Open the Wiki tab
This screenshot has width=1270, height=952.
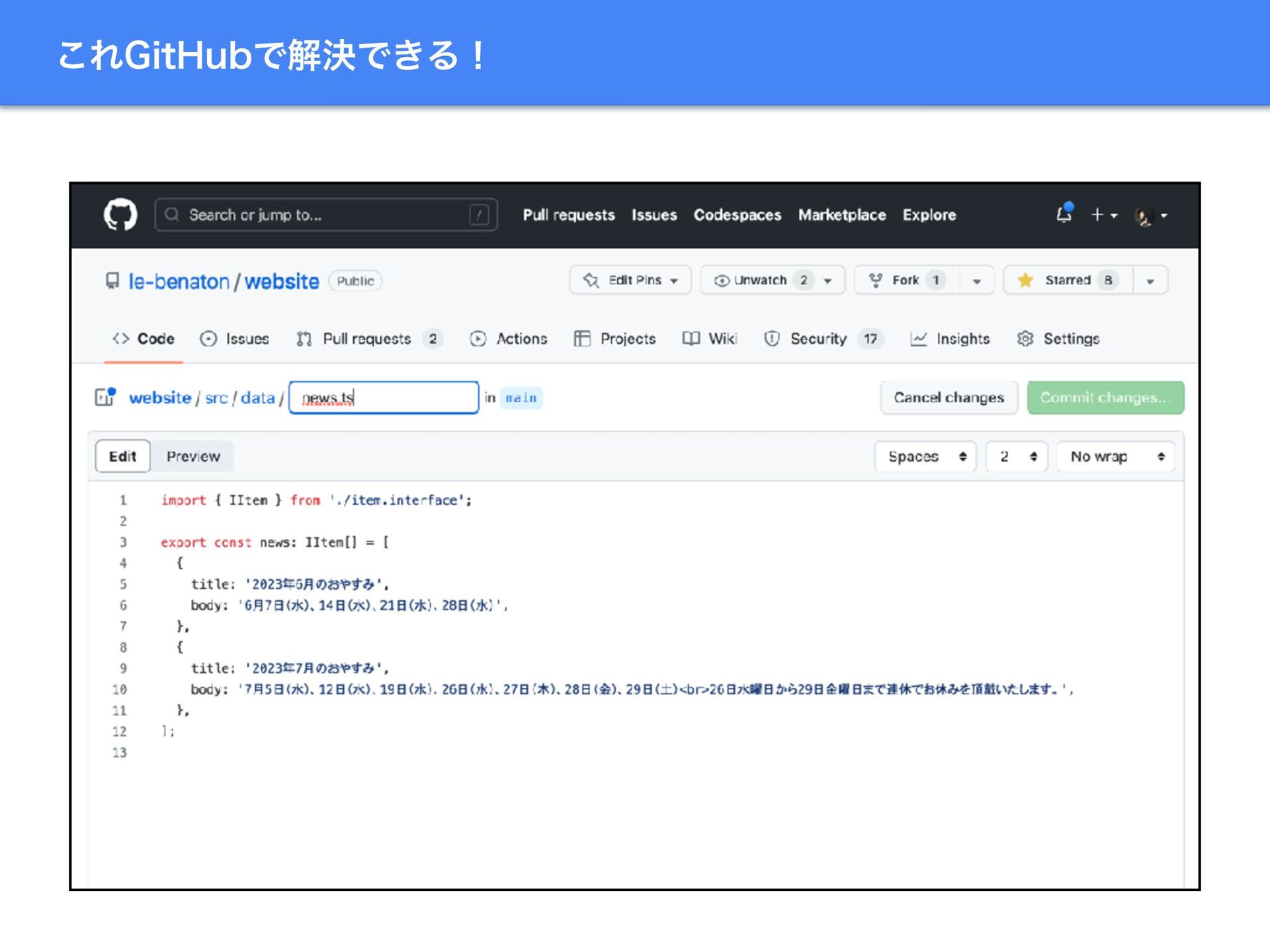[x=710, y=338]
